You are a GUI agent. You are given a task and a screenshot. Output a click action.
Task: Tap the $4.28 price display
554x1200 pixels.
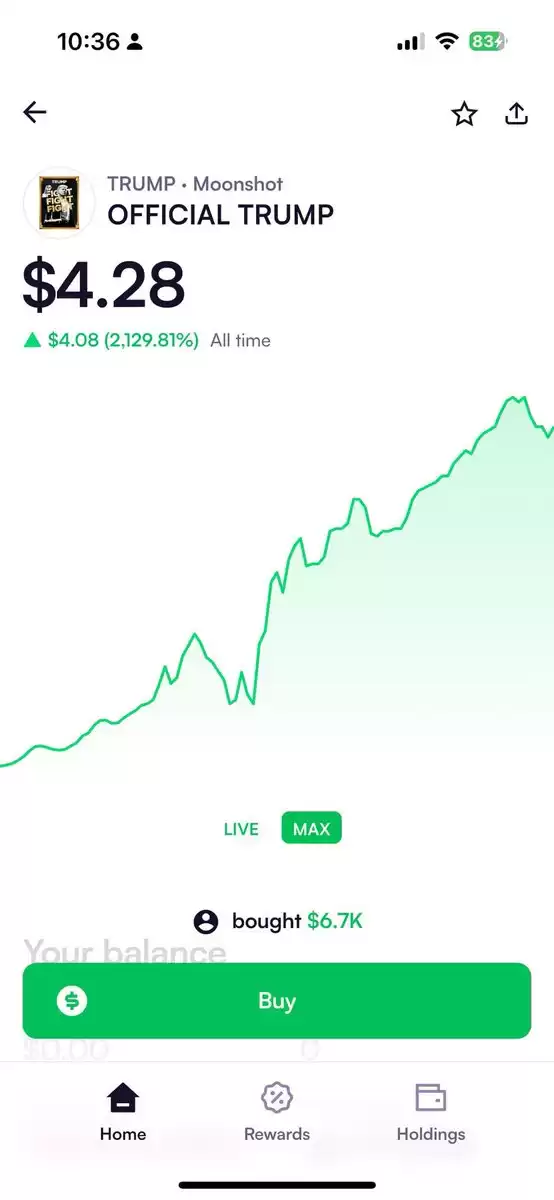[x=104, y=284]
